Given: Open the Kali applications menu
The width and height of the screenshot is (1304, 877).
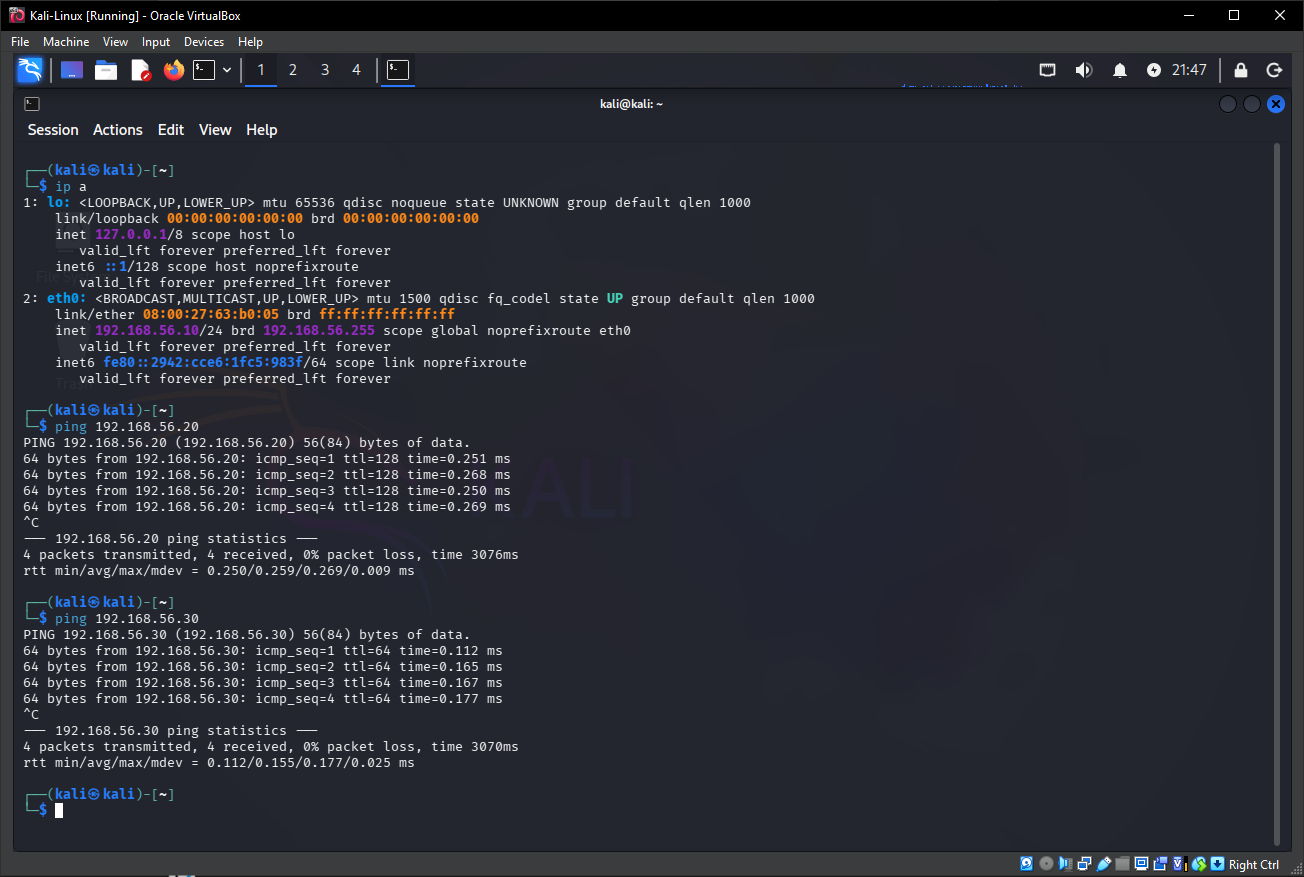Looking at the screenshot, I should click(x=28, y=70).
